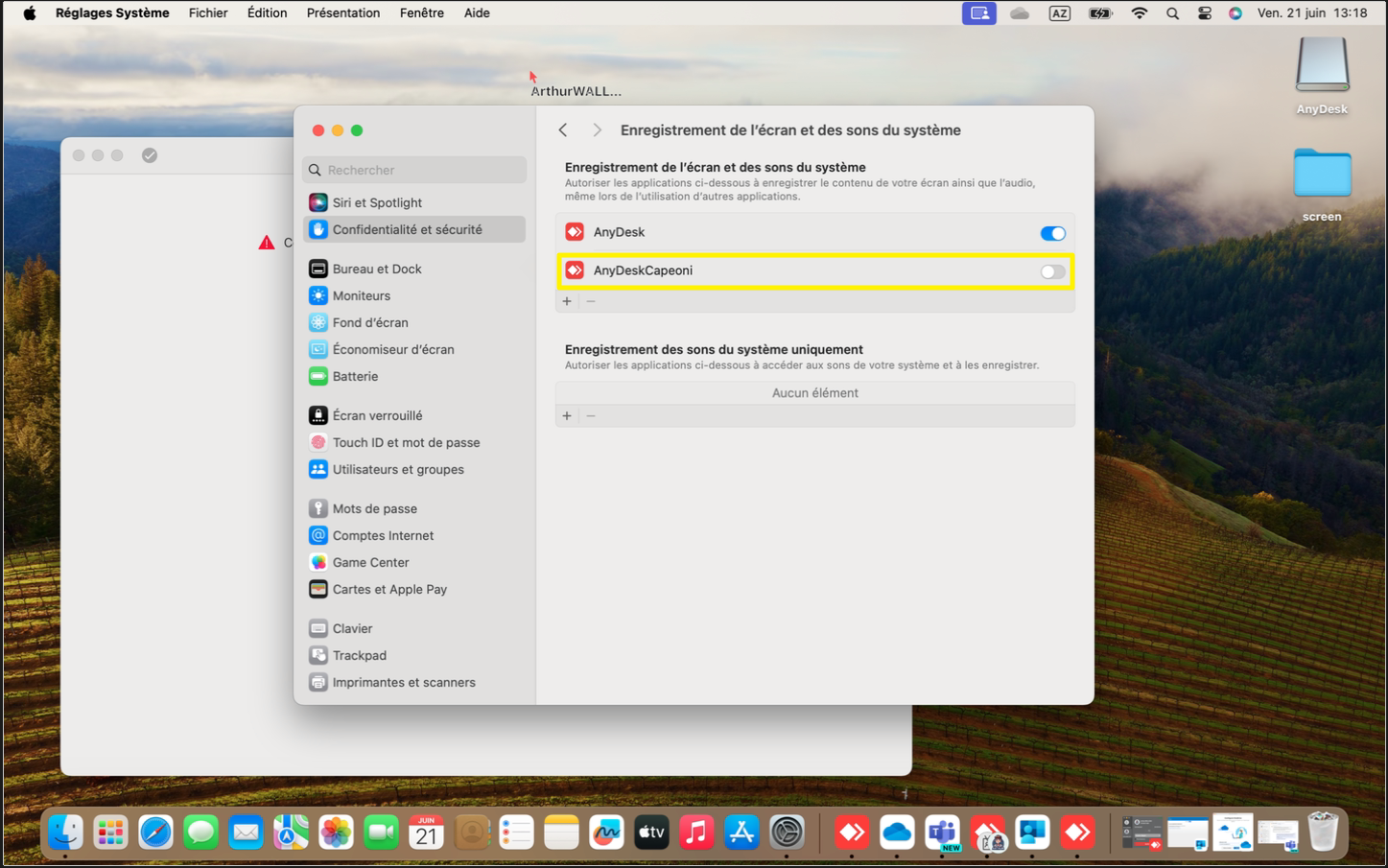
Task: Open the Apple menu
Action: coord(30,12)
